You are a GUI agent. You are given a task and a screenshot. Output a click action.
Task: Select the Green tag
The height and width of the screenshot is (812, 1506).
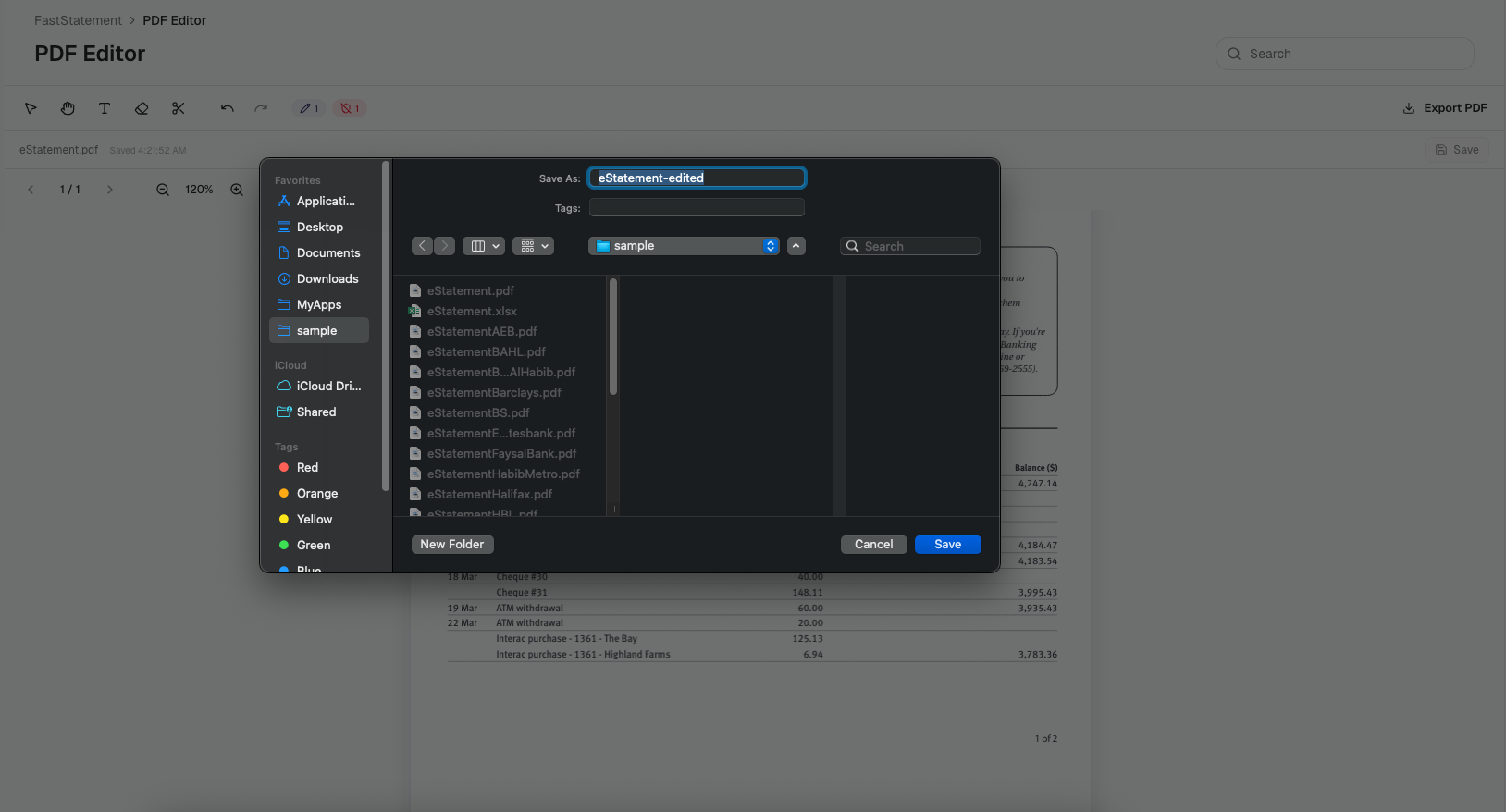pyautogui.click(x=319, y=545)
